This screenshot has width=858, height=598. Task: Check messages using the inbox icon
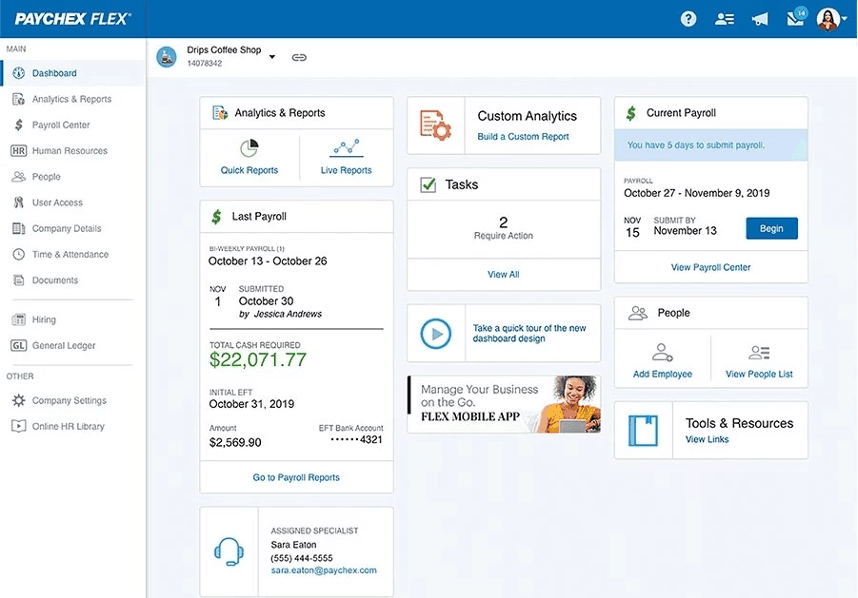pyautogui.click(x=795, y=18)
